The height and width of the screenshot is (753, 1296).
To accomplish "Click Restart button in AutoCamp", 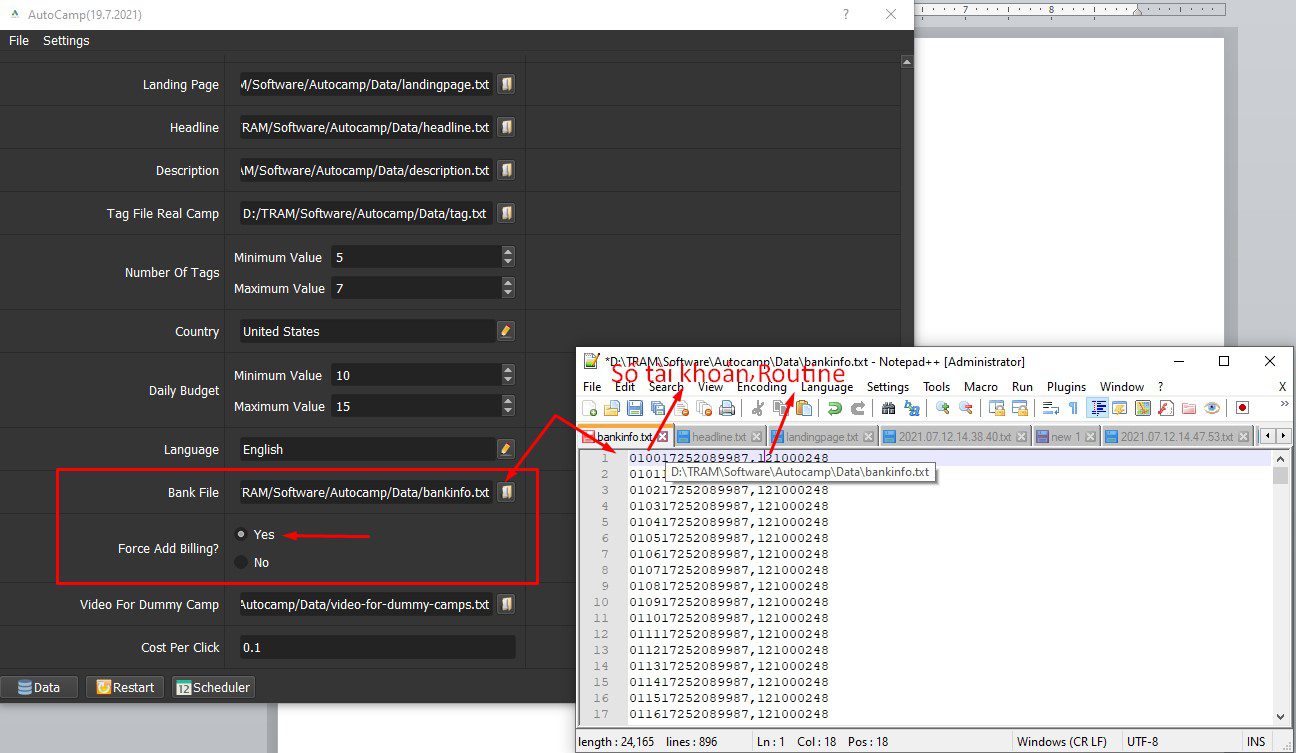I will [x=125, y=687].
